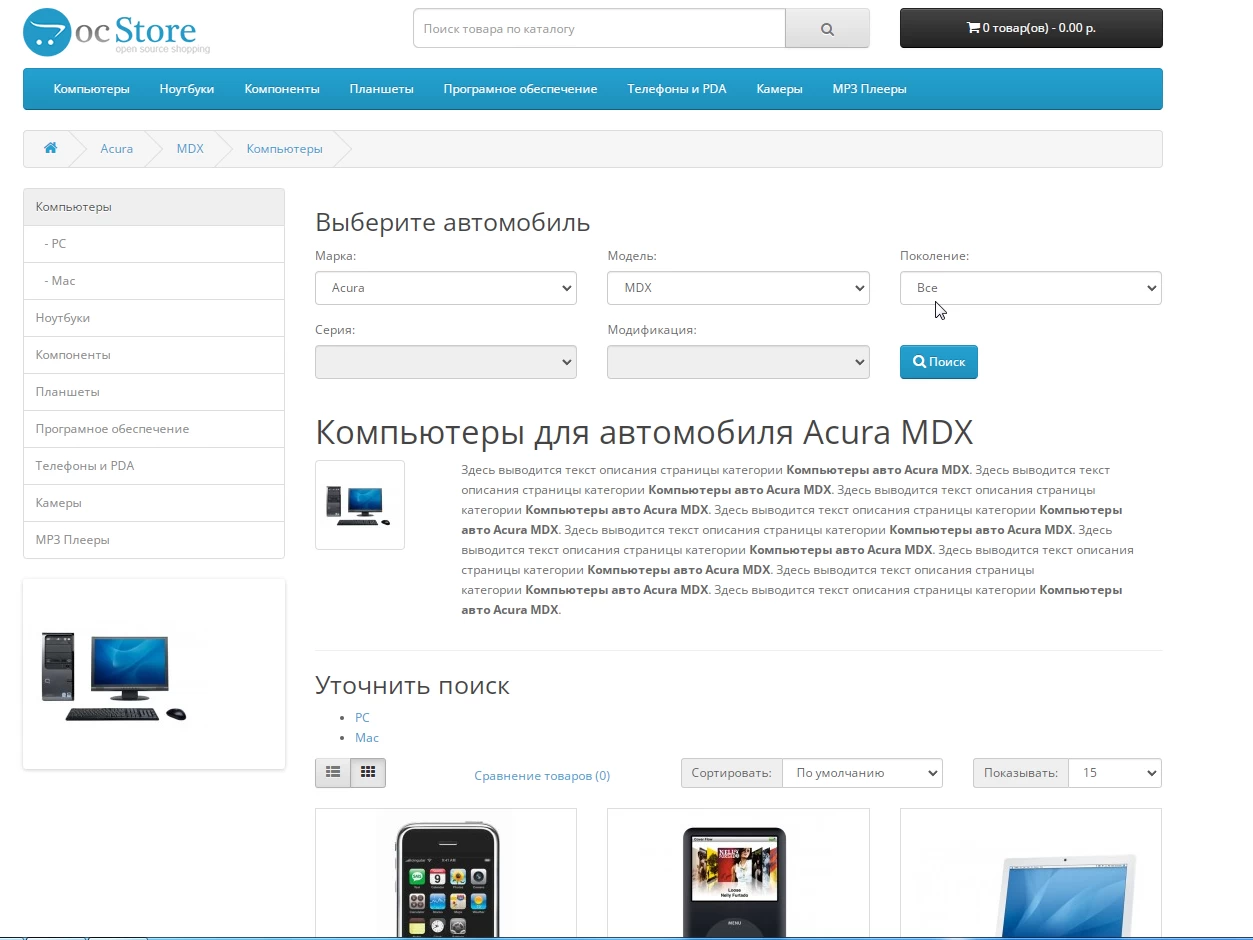The width and height of the screenshot is (1253, 940).
Task: Click the Mac link under Уточнить поиск
Action: tap(367, 738)
